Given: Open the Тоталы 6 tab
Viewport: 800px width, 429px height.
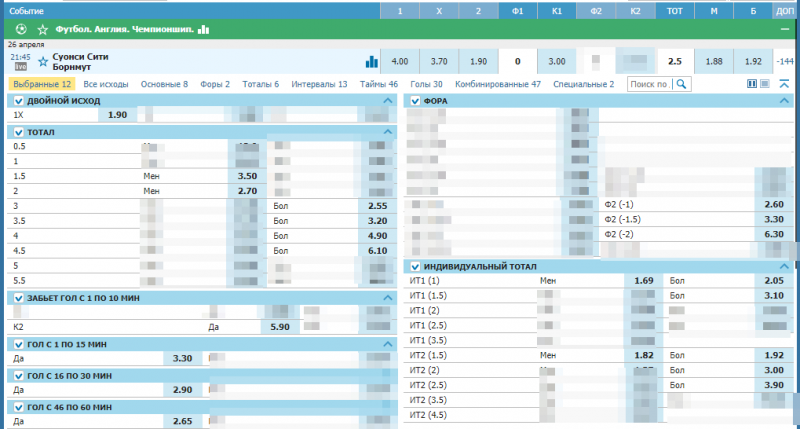Looking at the screenshot, I should pos(261,85).
